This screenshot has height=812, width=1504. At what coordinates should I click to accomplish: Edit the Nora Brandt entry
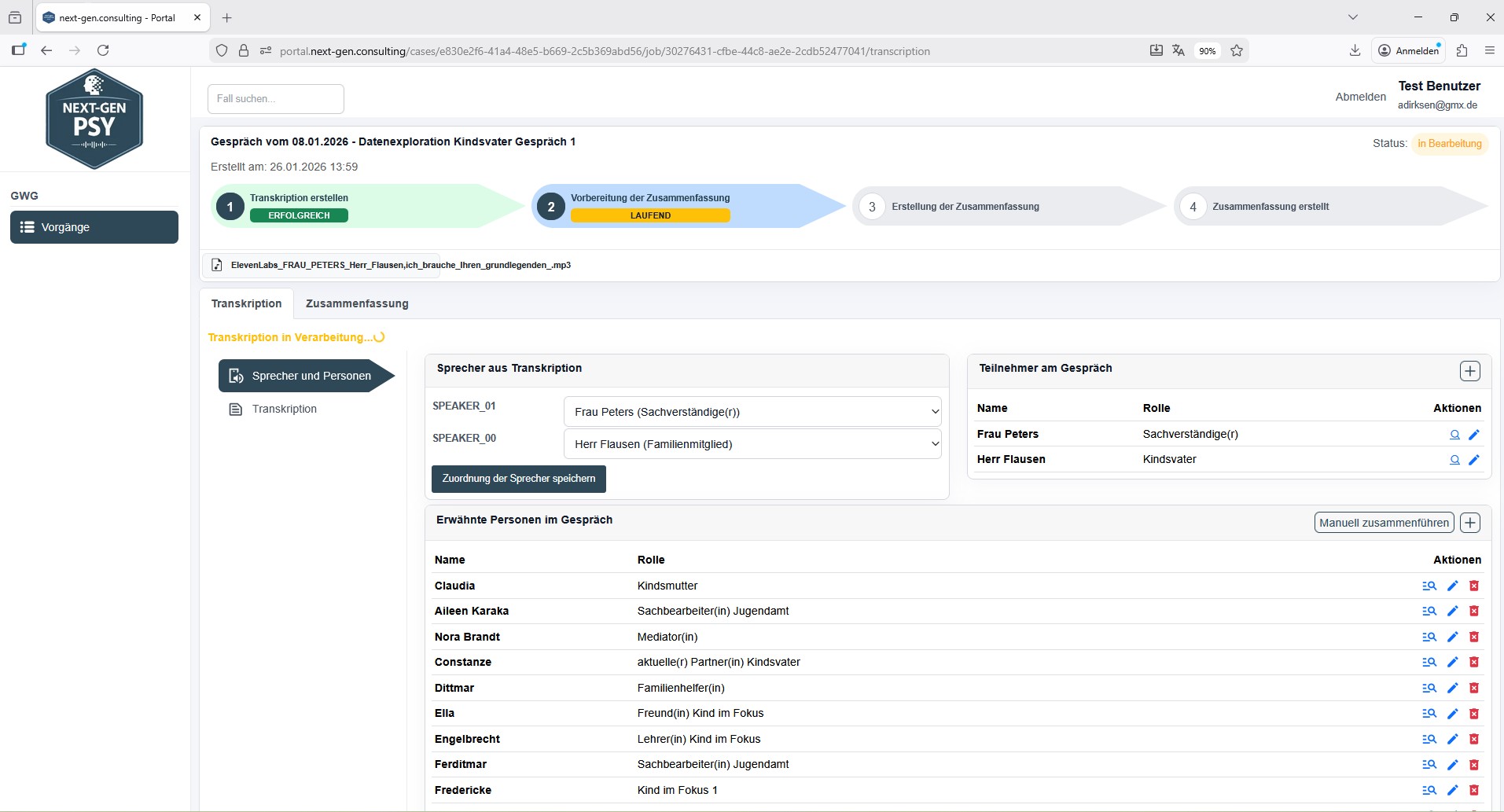click(x=1453, y=637)
